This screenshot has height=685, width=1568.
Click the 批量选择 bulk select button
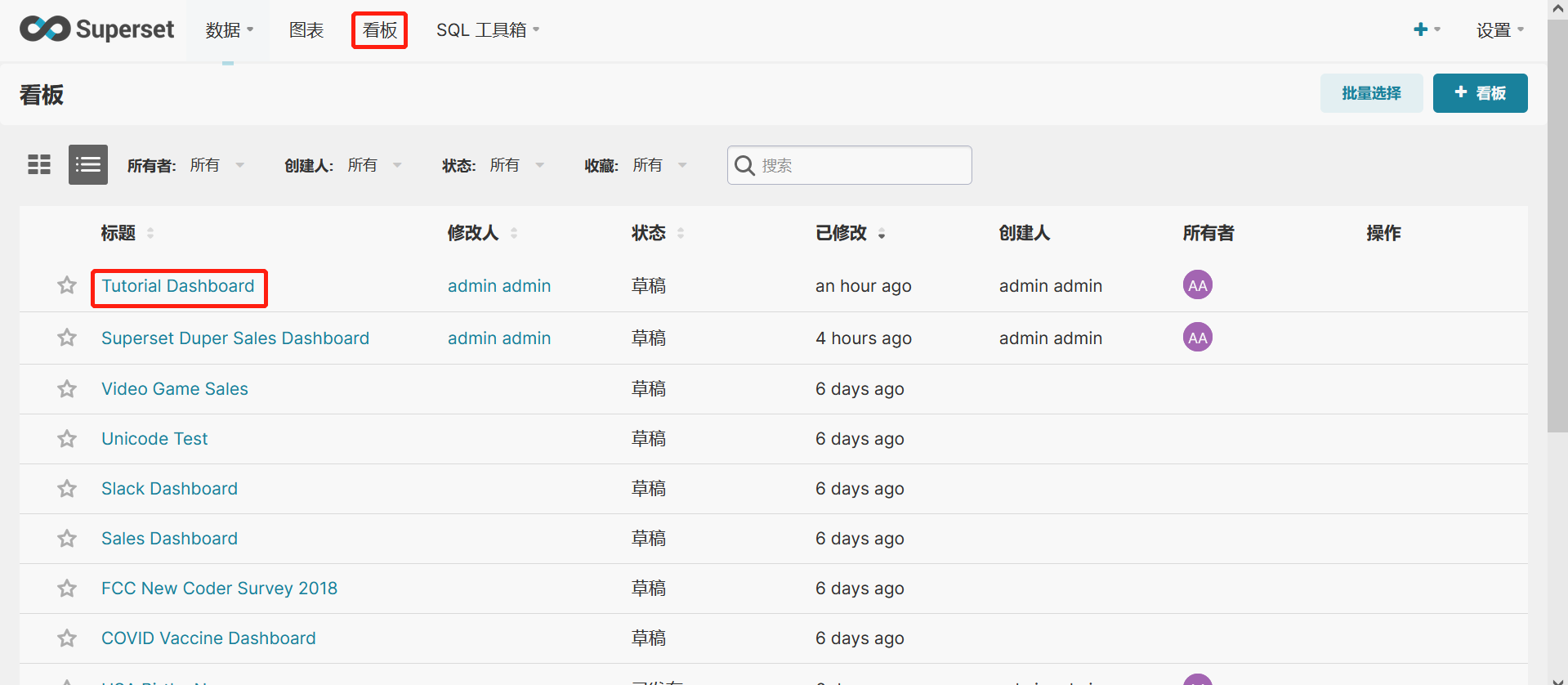pyautogui.click(x=1372, y=93)
